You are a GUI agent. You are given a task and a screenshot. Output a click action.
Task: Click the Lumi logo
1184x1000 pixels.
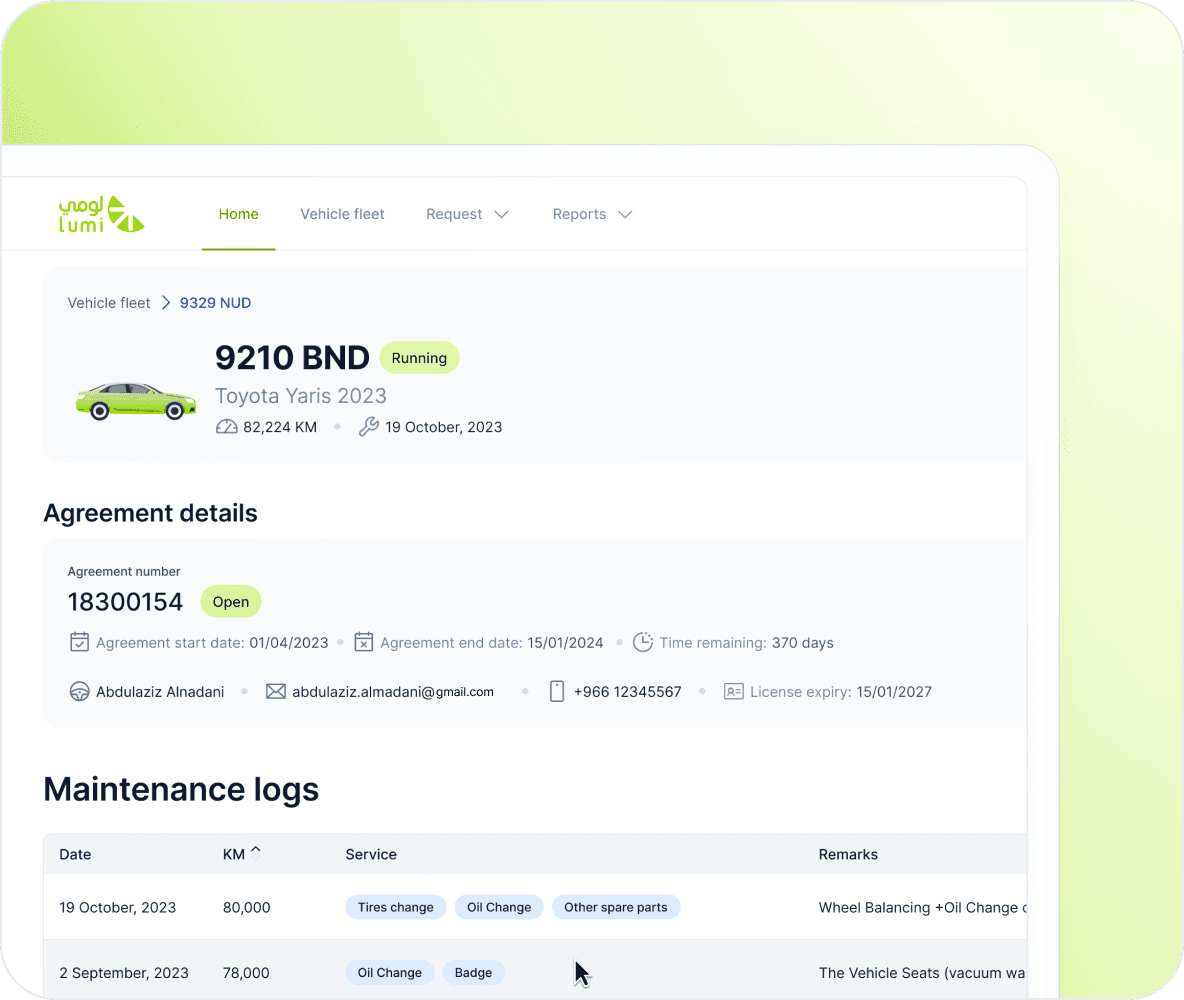tap(101, 215)
